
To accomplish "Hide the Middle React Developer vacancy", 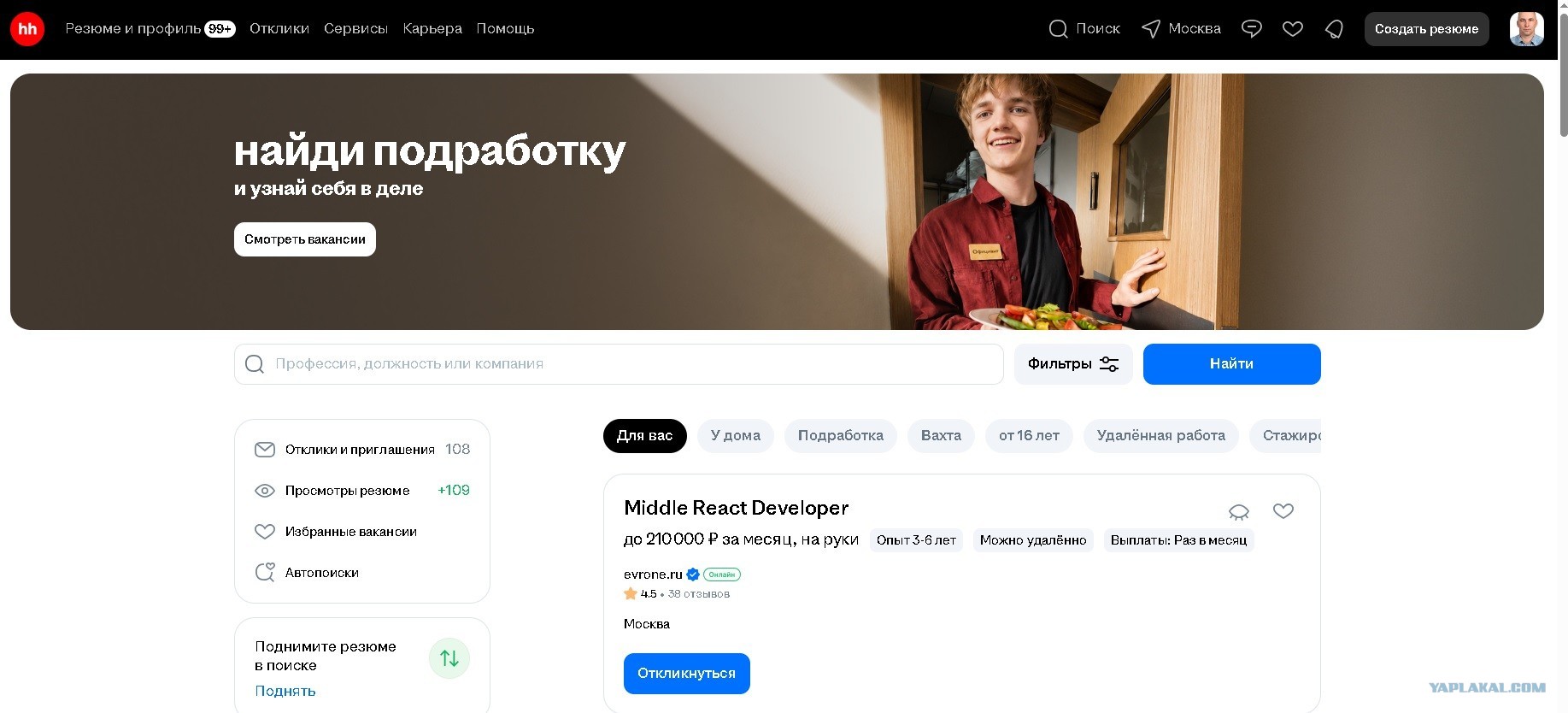I will 1239,511.
